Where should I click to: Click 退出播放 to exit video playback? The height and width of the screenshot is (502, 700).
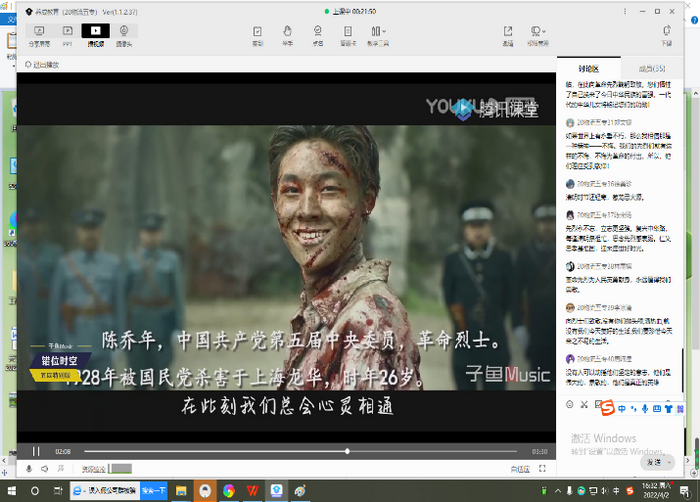tap(42, 64)
